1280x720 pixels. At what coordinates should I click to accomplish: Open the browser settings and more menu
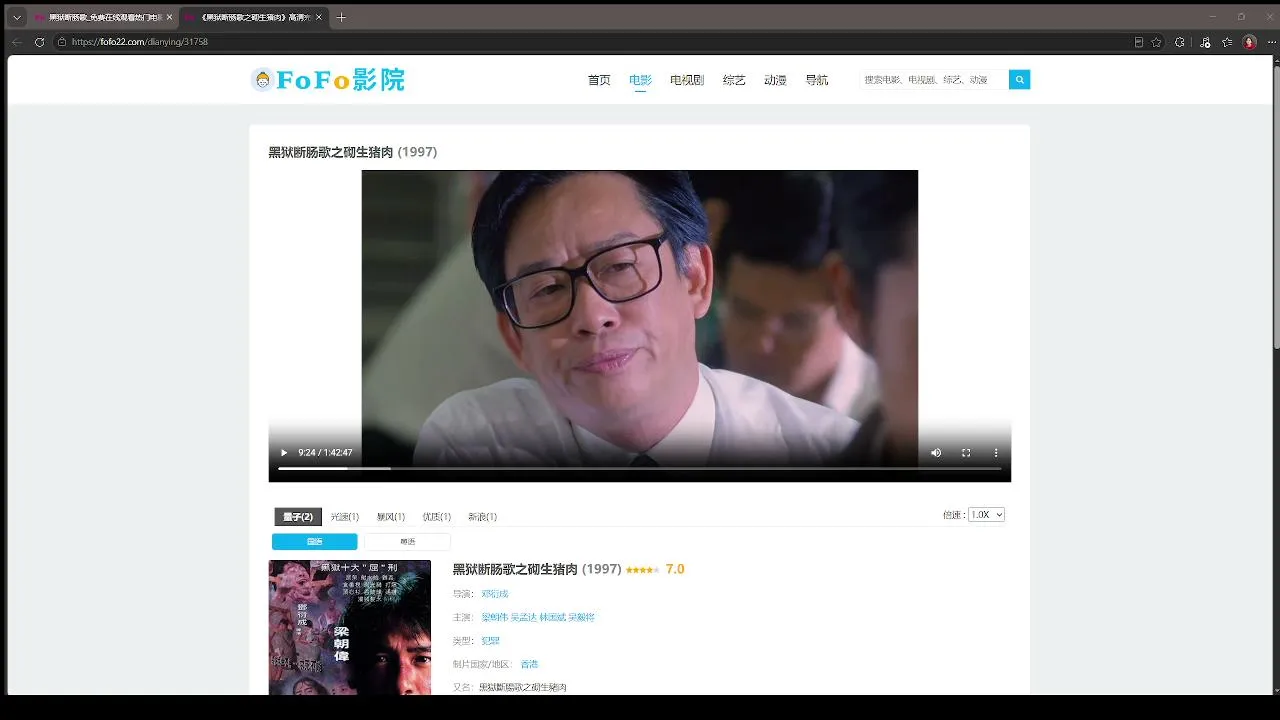1271,42
